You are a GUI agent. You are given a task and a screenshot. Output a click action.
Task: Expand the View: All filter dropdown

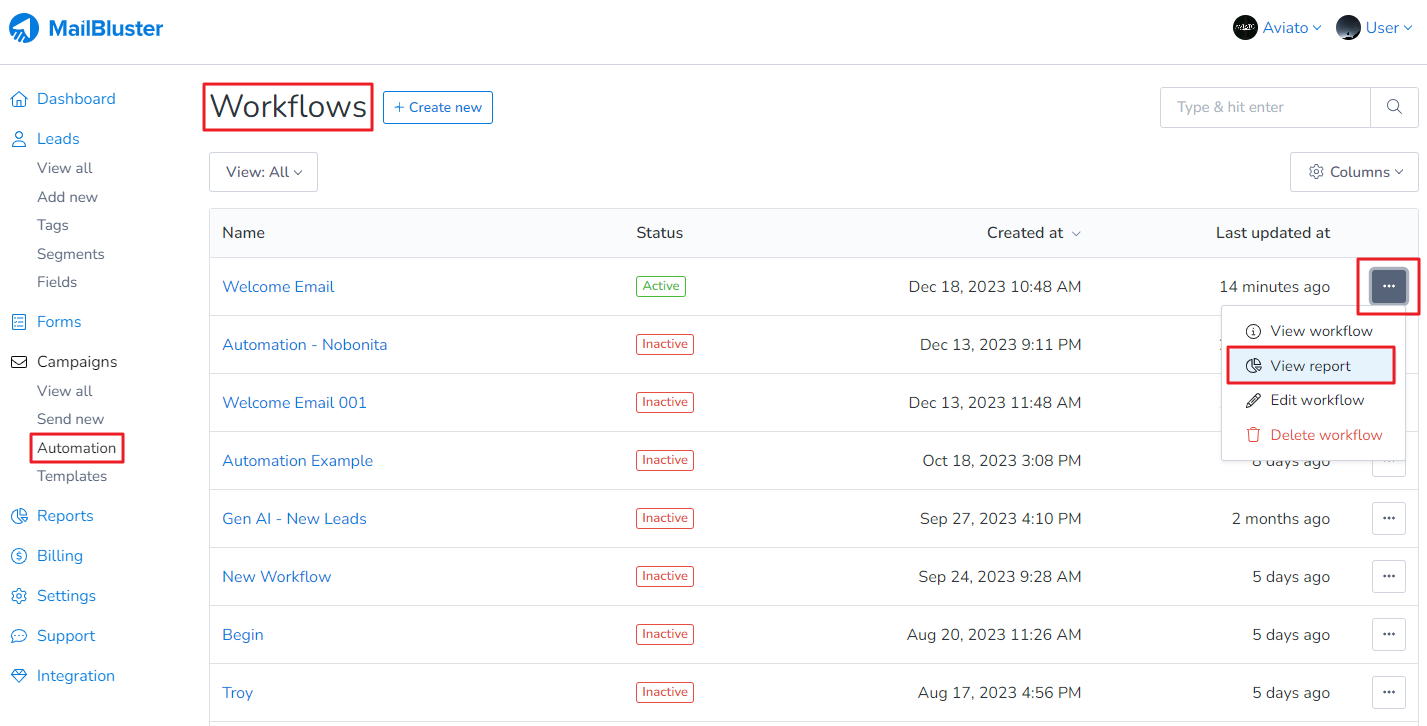click(263, 172)
